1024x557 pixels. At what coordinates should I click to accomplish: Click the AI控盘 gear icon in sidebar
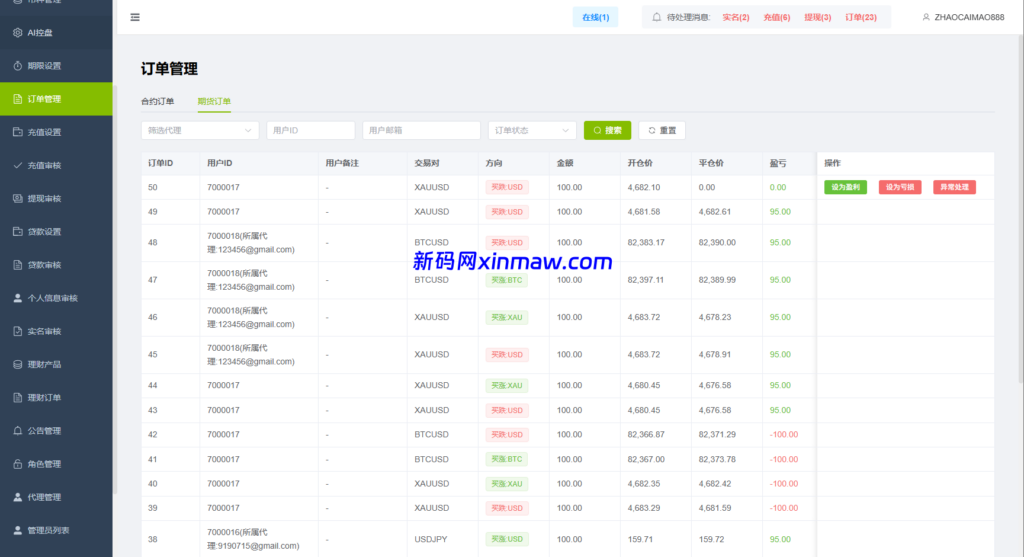point(18,32)
